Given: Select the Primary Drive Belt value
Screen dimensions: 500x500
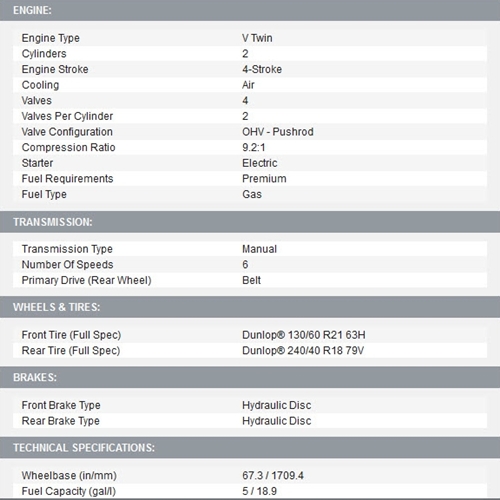Looking at the screenshot, I should (251, 280).
